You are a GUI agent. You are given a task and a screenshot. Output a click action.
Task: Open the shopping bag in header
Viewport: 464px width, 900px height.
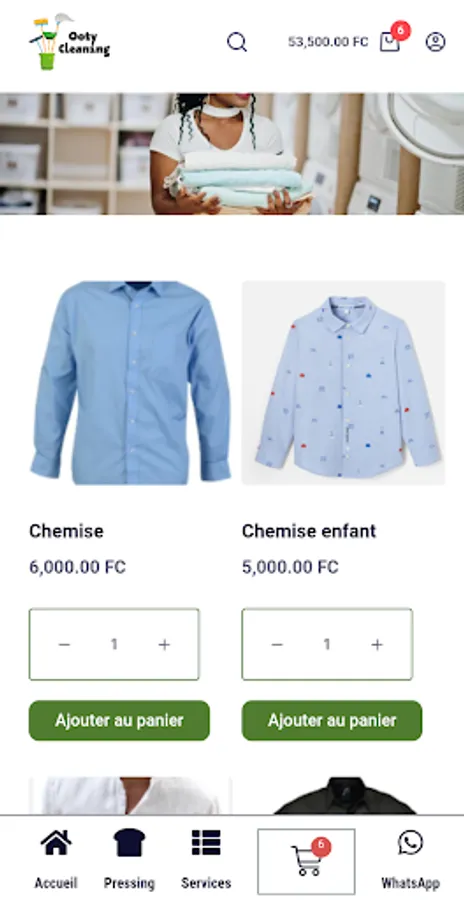(389, 42)
